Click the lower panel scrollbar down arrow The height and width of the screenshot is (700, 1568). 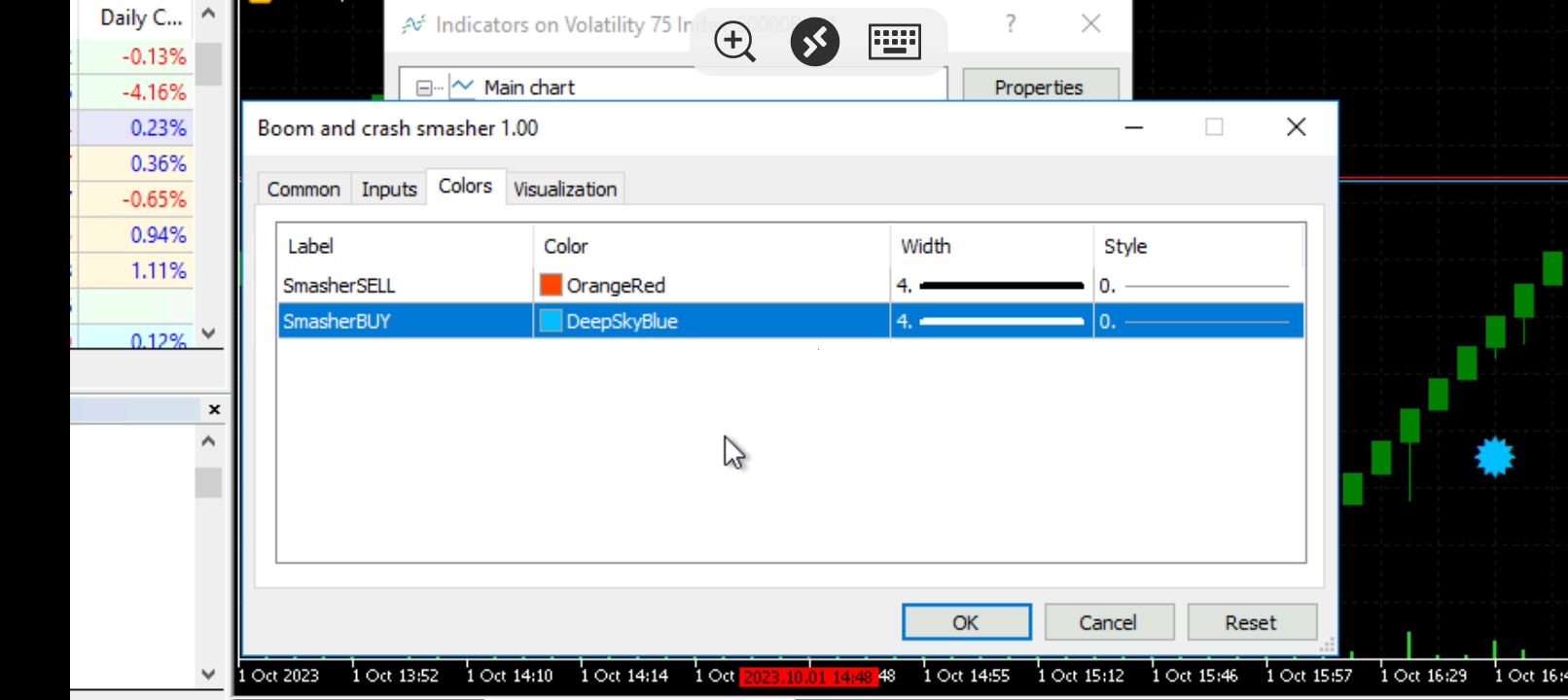pyautogui.click(x=208, y=674)
